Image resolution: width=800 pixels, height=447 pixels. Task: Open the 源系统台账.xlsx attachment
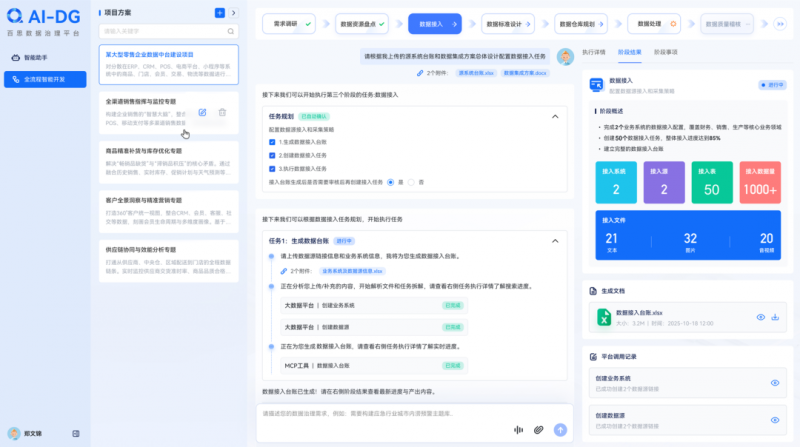click(476, 73)
